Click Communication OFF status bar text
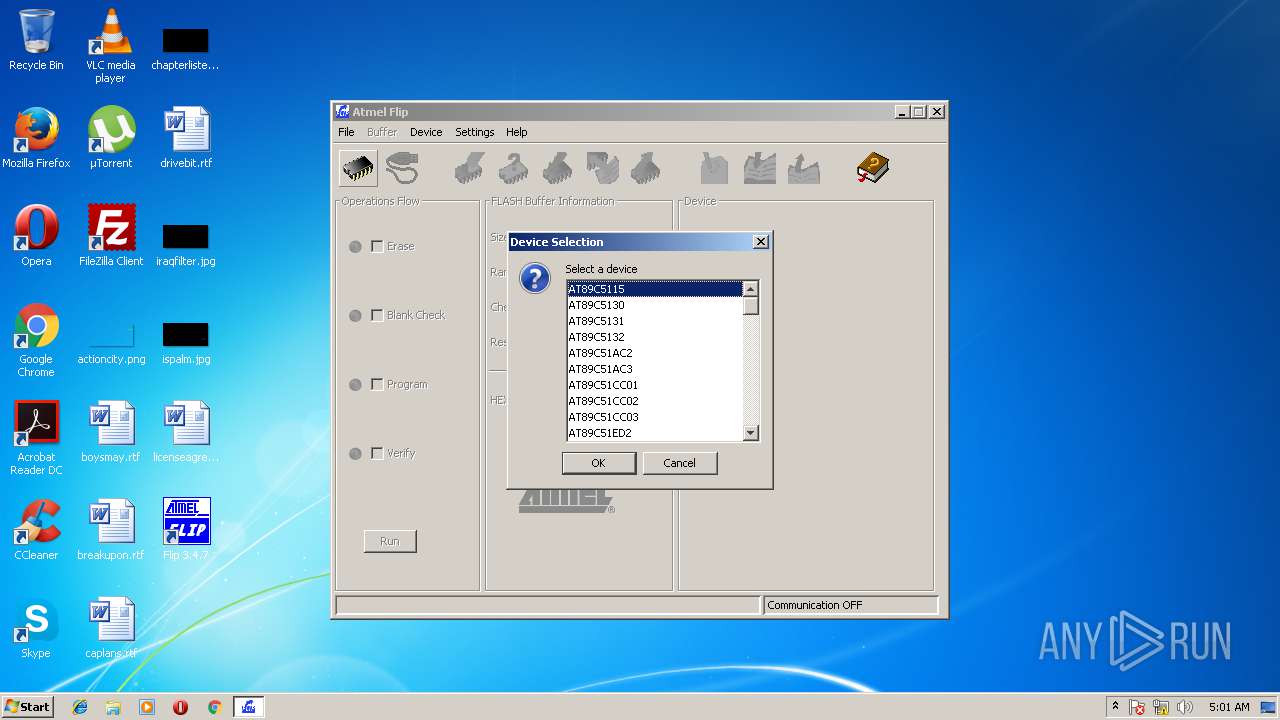This screenshot has height=720, width=1280. (815, 605)
